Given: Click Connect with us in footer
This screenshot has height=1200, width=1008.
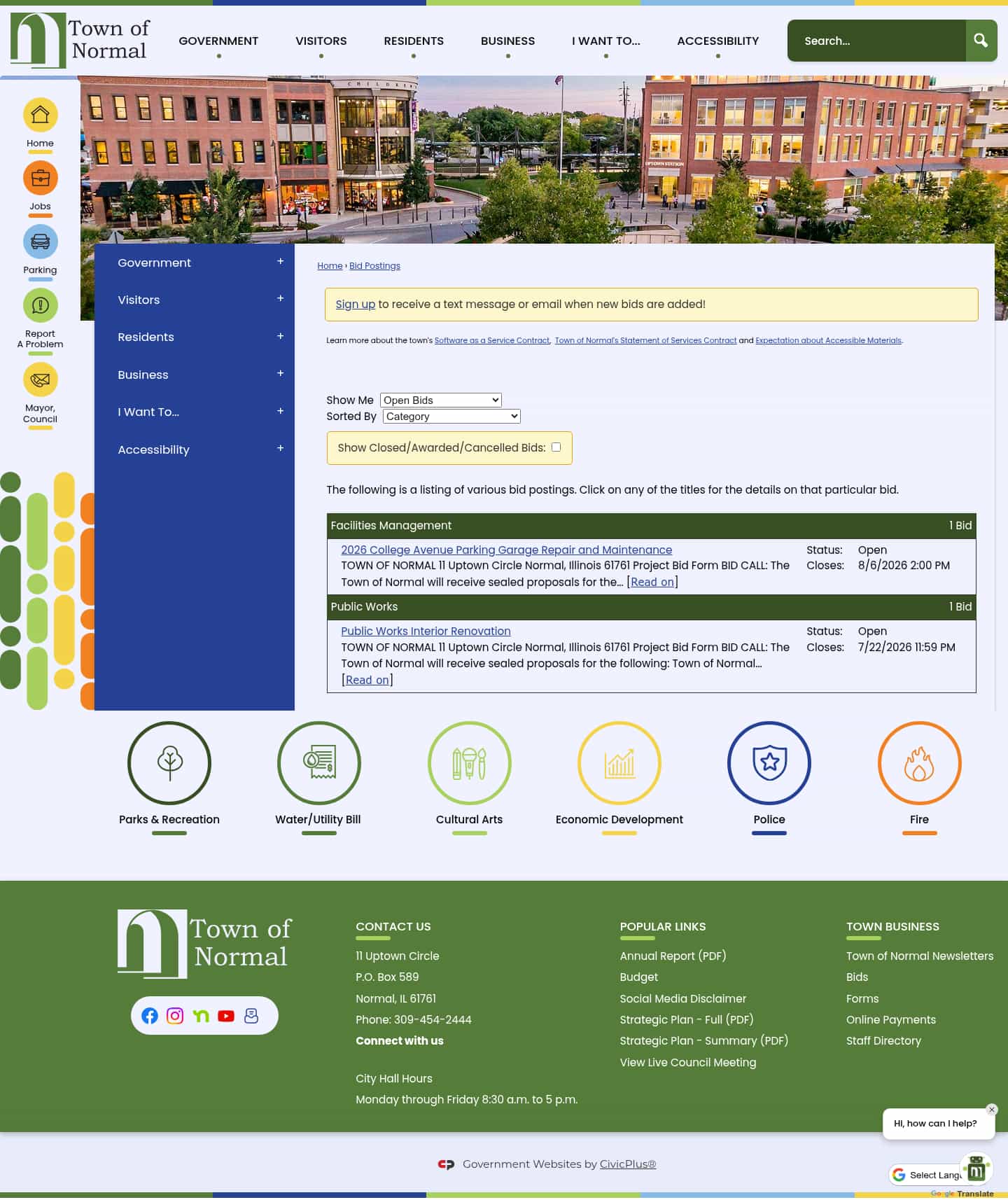Looking at the screenshot, I should (399, 1041).
